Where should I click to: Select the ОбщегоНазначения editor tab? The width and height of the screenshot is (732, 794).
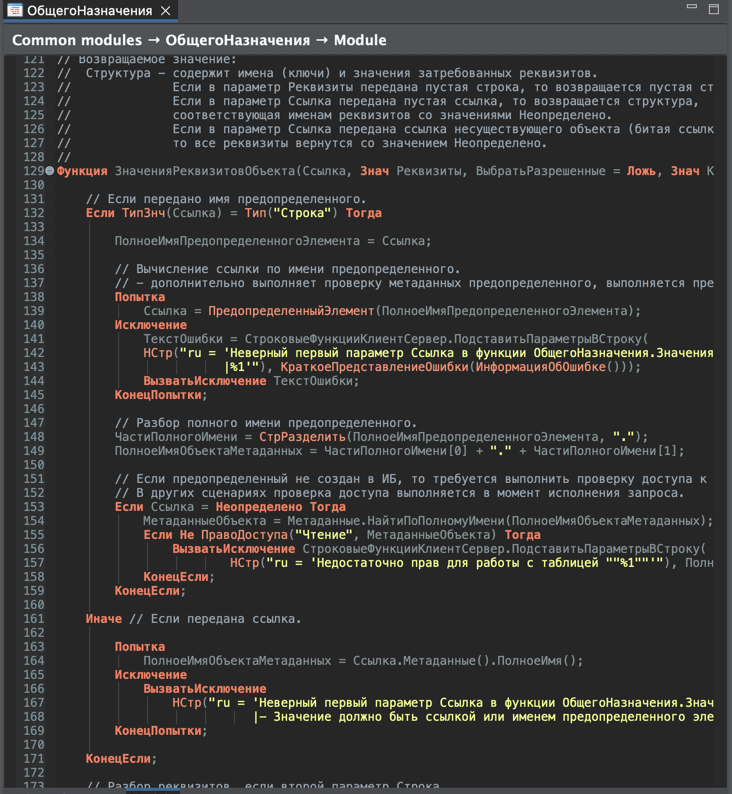coord(90,11)
